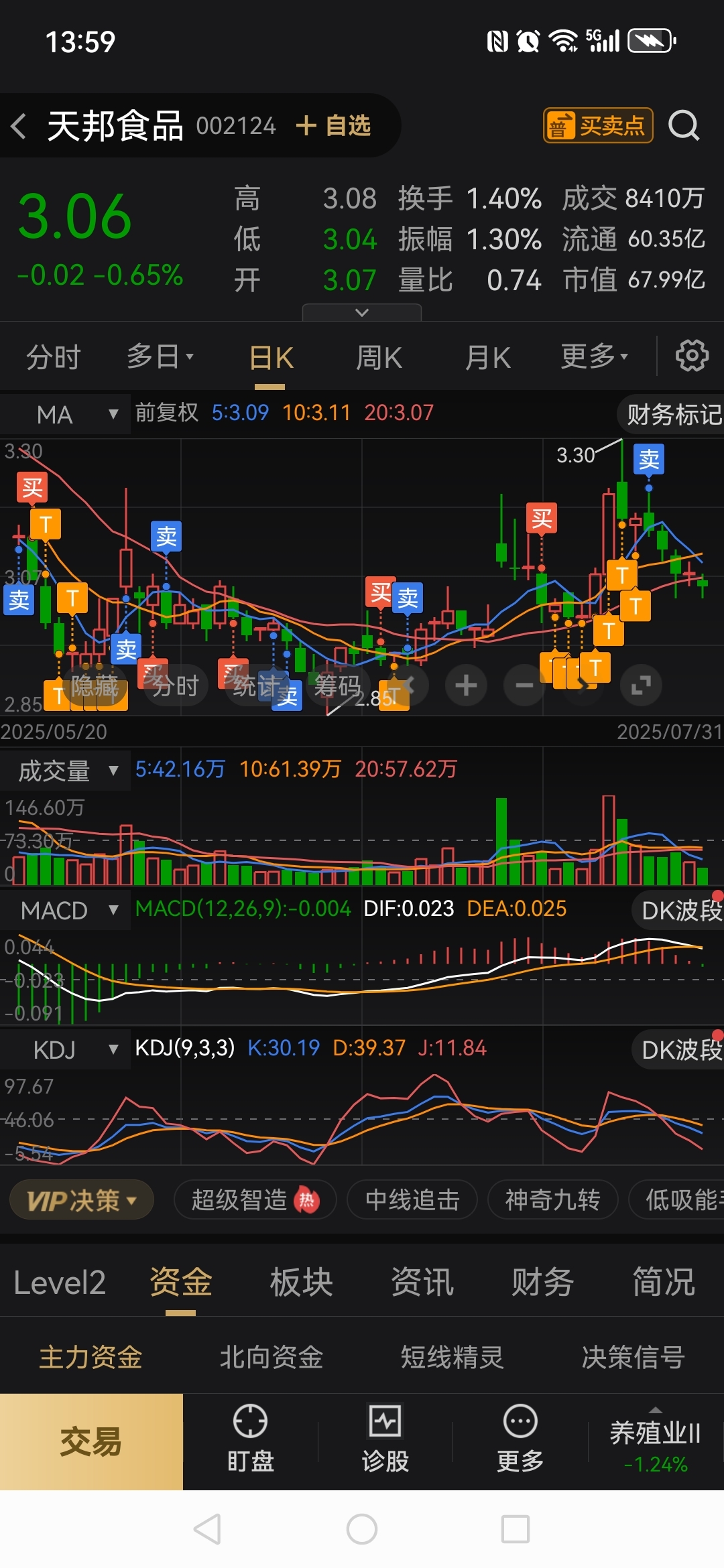Select 决策信号 sub-tab

tap(633, 1358)
